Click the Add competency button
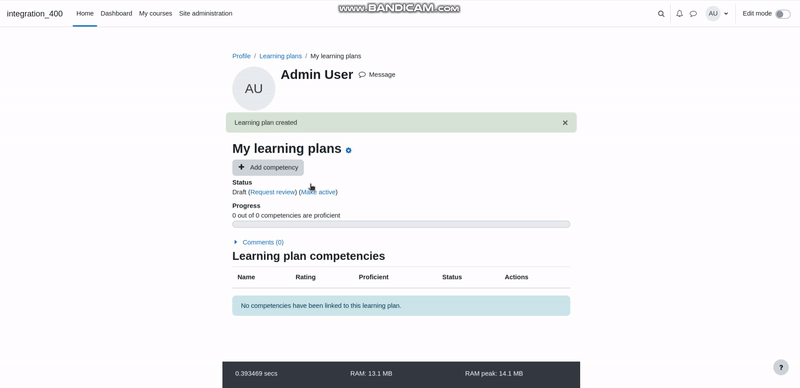 tap(268, 167)
